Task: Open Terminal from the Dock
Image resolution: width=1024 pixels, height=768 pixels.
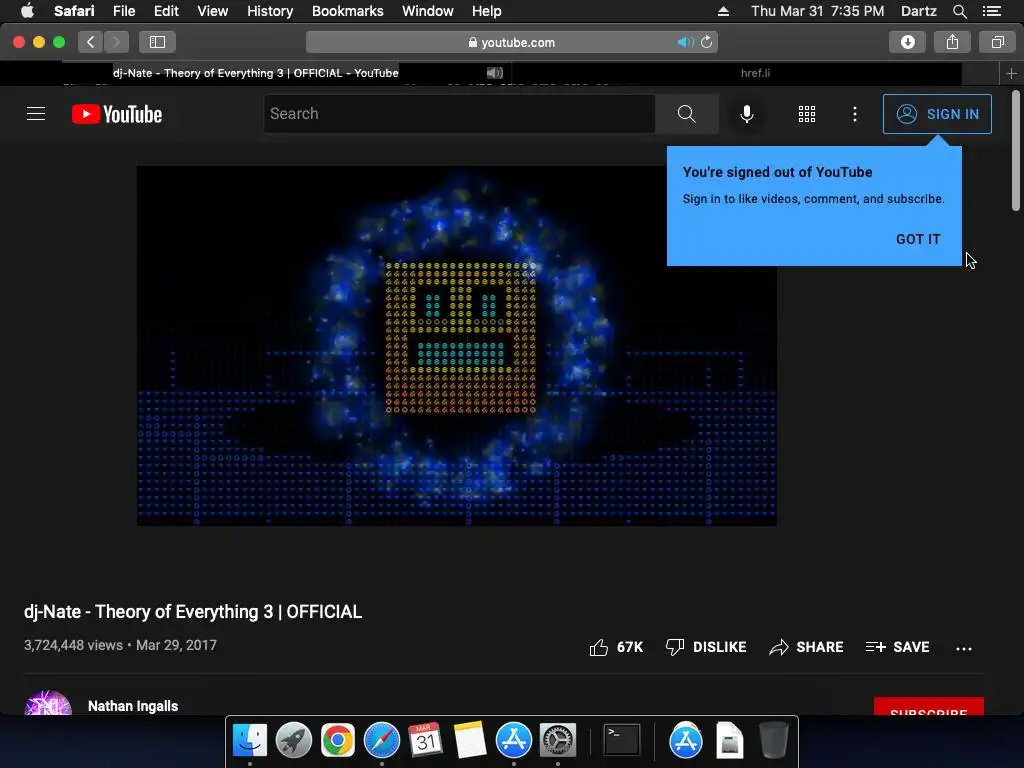Action: [x=622, y=740]
